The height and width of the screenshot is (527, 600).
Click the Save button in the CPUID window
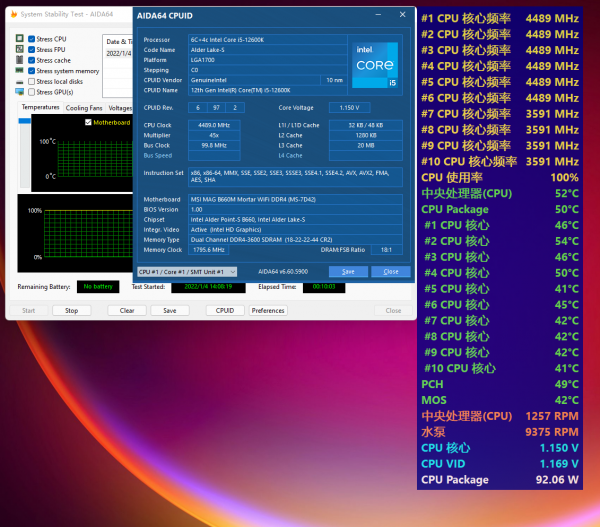(348, 272)
